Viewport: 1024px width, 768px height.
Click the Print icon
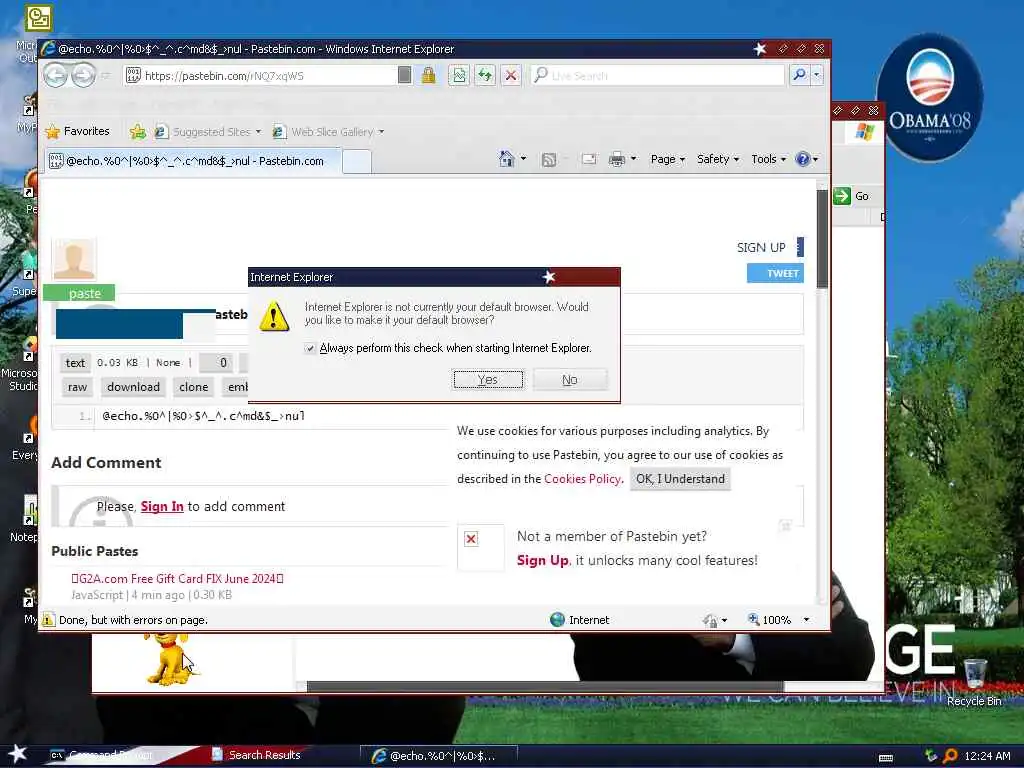(616, 159)
